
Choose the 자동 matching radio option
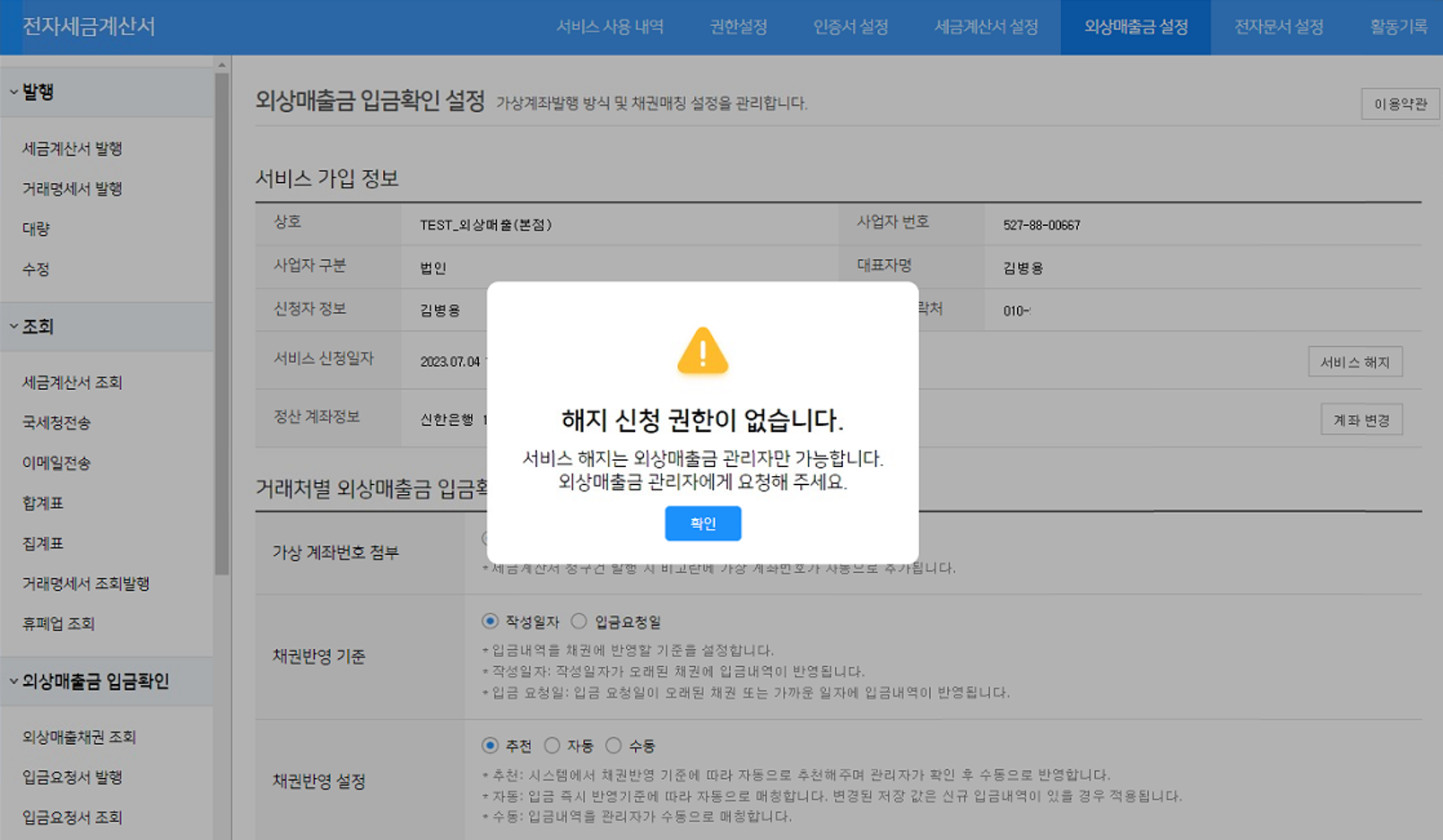tap(552, 746)
